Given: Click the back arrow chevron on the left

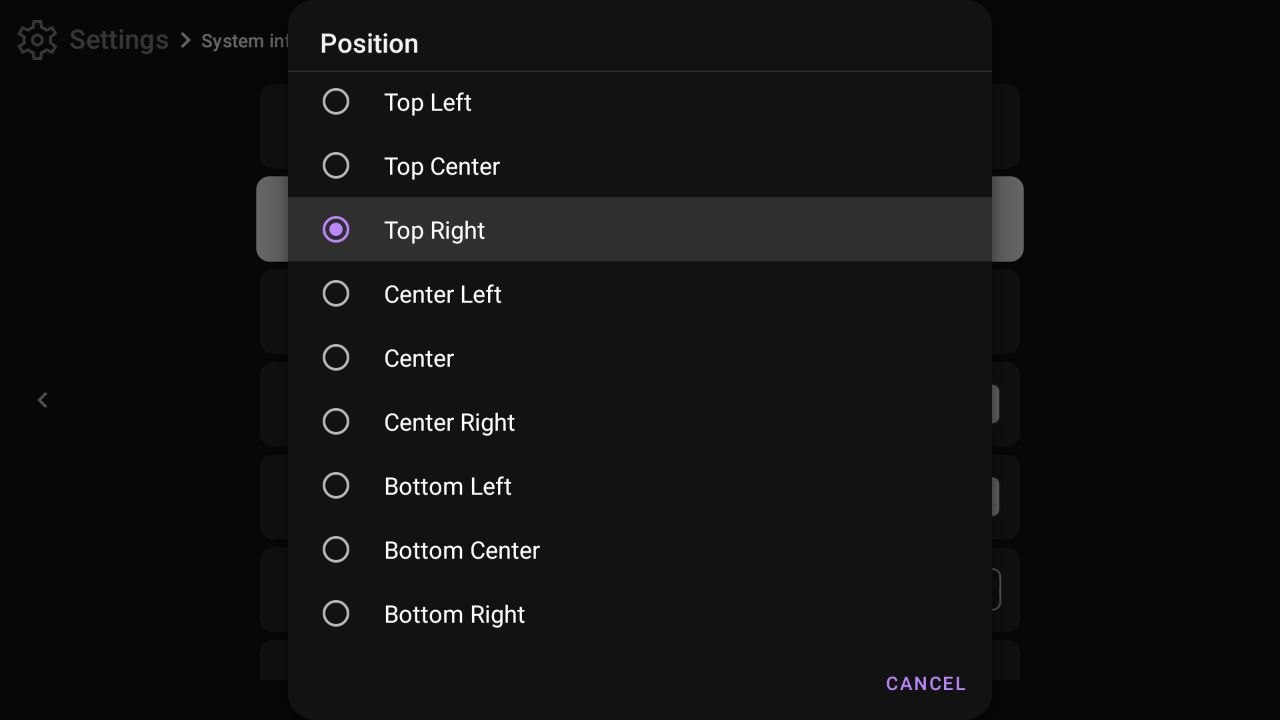Looking at the screenshot, I should (43, 400).
